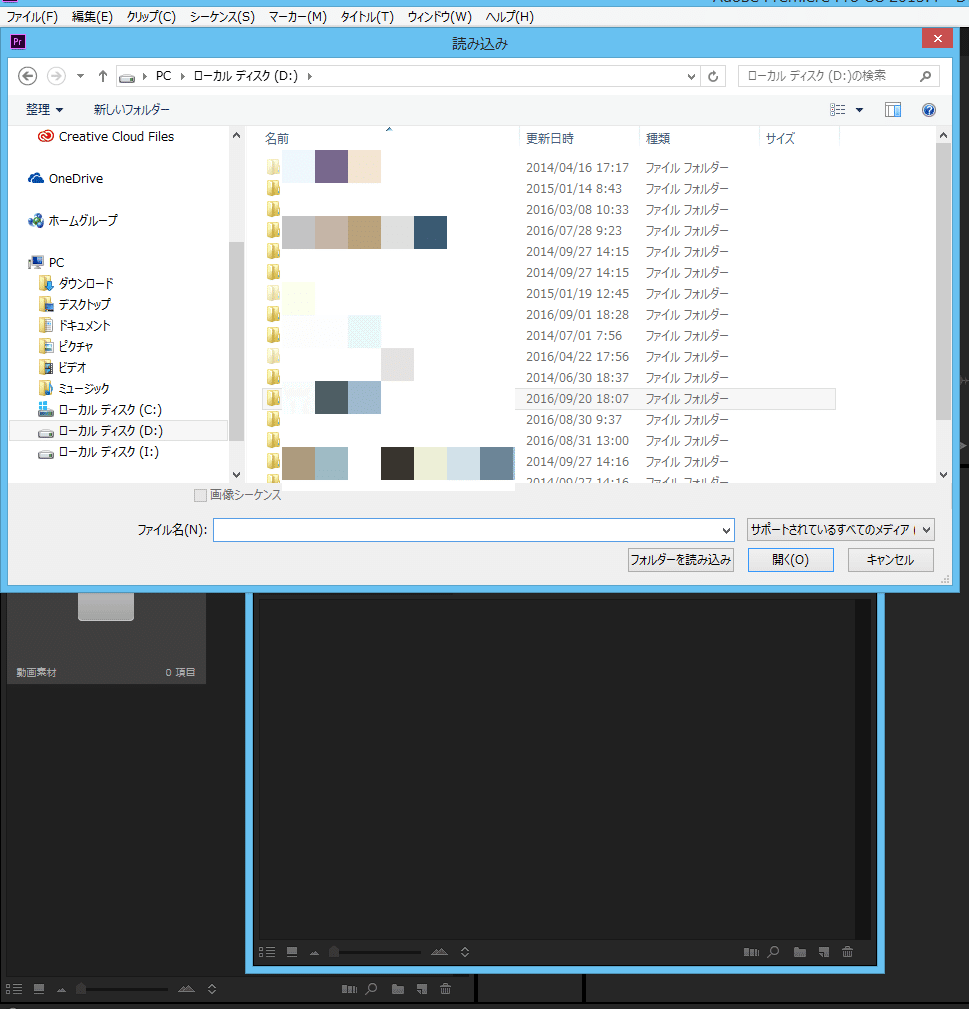Click in the ファイル名 text field
Viewport: 969px width, 1009px height.
click(x=466, y=530)
